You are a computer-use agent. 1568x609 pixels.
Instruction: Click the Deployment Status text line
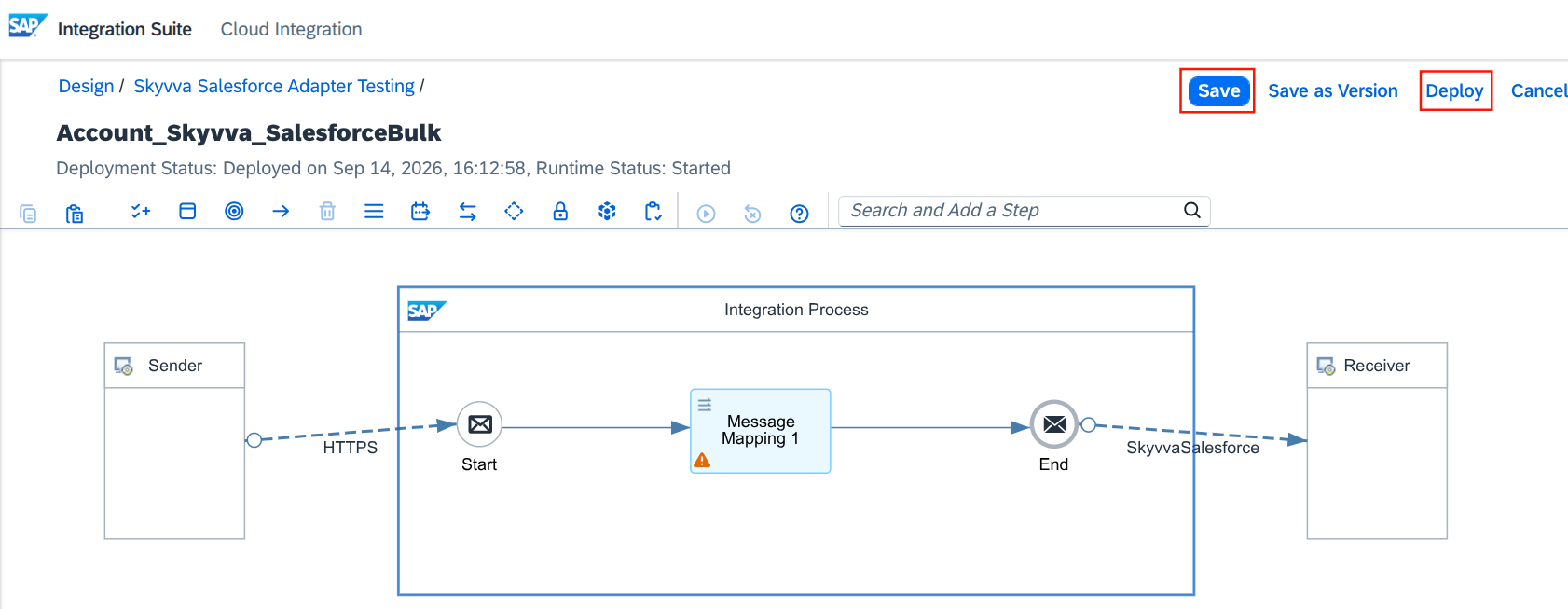click(393, 168)
